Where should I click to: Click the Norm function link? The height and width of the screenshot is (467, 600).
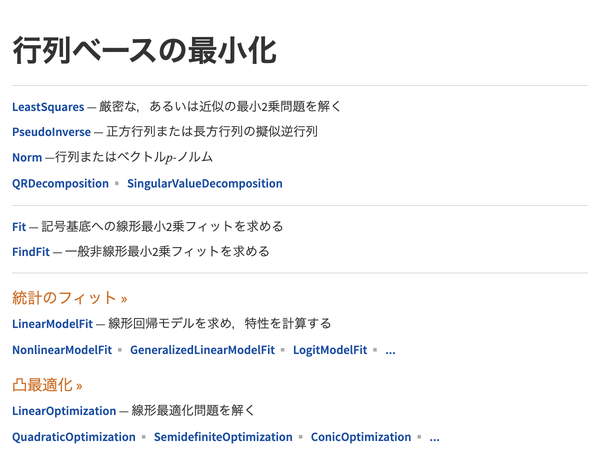click(x=27, y=157)
